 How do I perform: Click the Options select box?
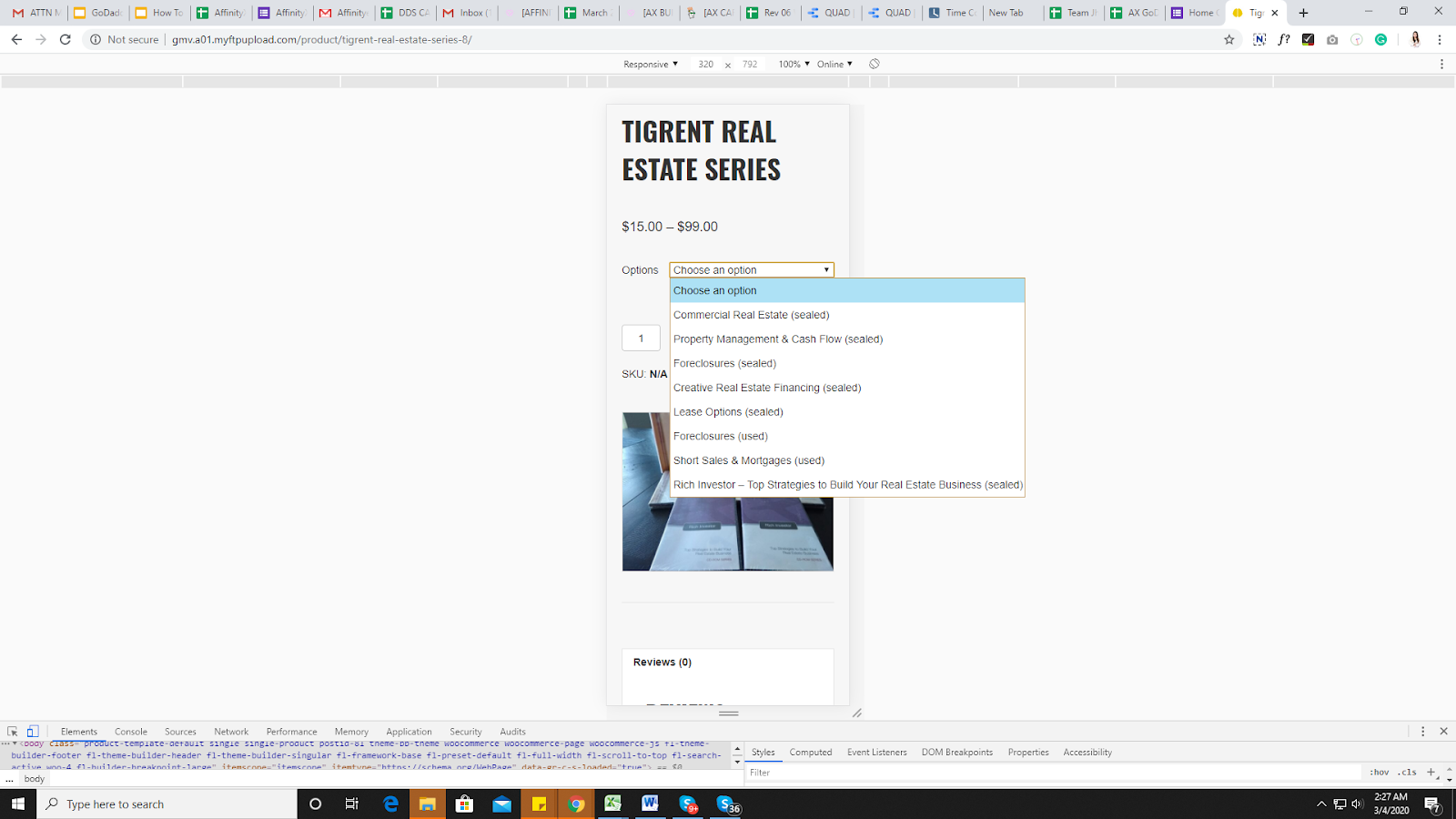(x=752, y=269)
